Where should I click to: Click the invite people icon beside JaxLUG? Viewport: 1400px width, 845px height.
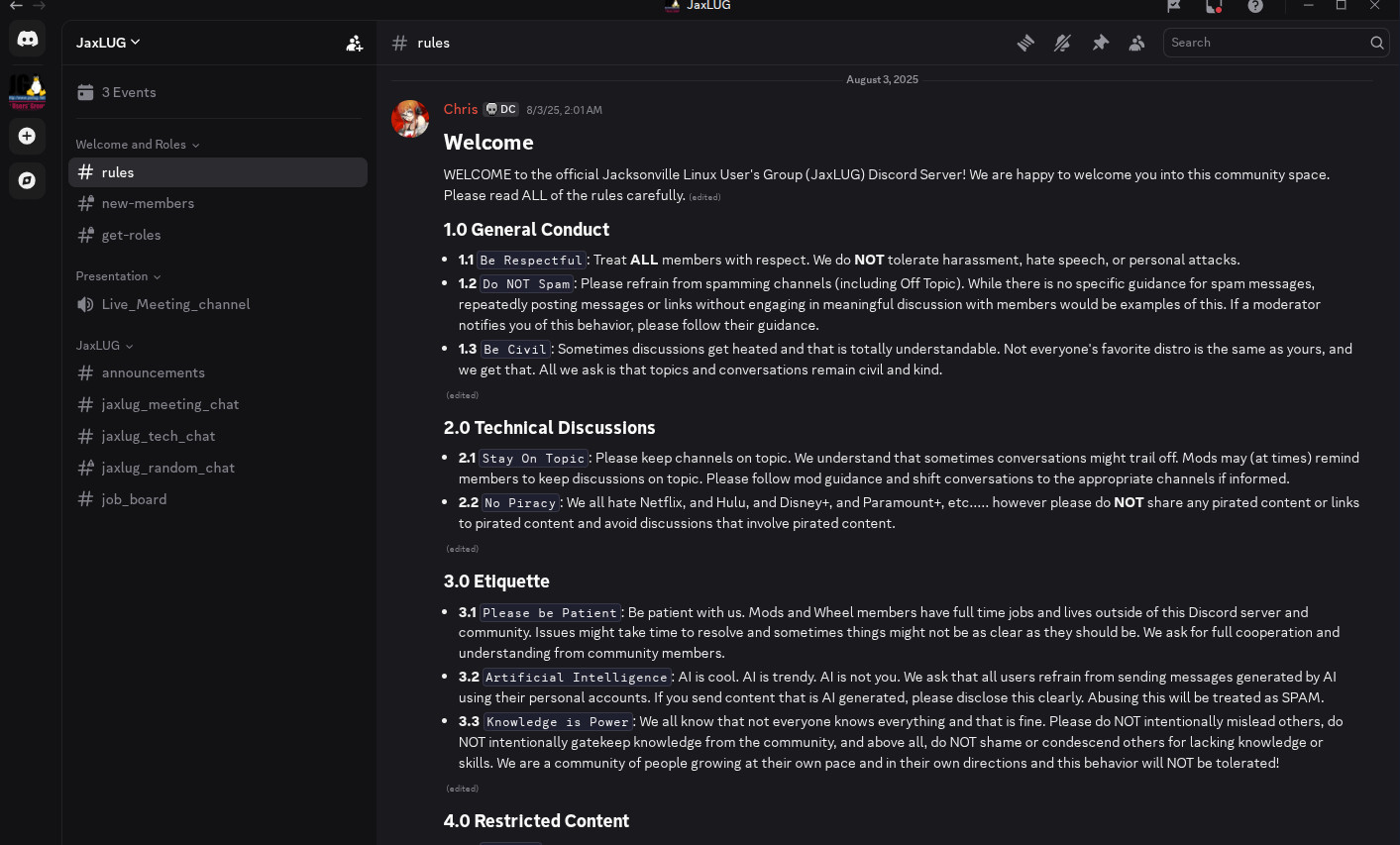(x=354, y=43)
